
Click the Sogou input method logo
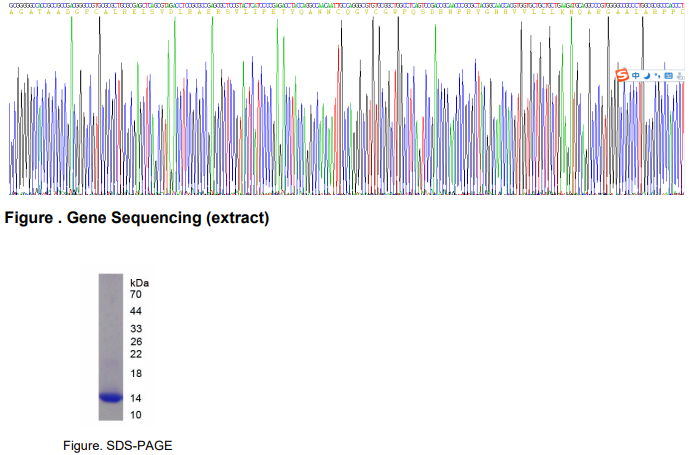point(621,75)
